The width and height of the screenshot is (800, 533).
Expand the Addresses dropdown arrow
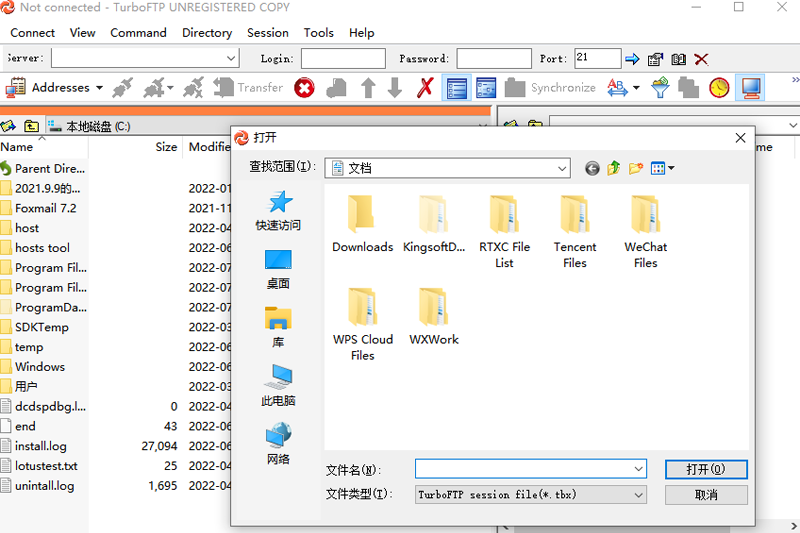click(99, 88)
